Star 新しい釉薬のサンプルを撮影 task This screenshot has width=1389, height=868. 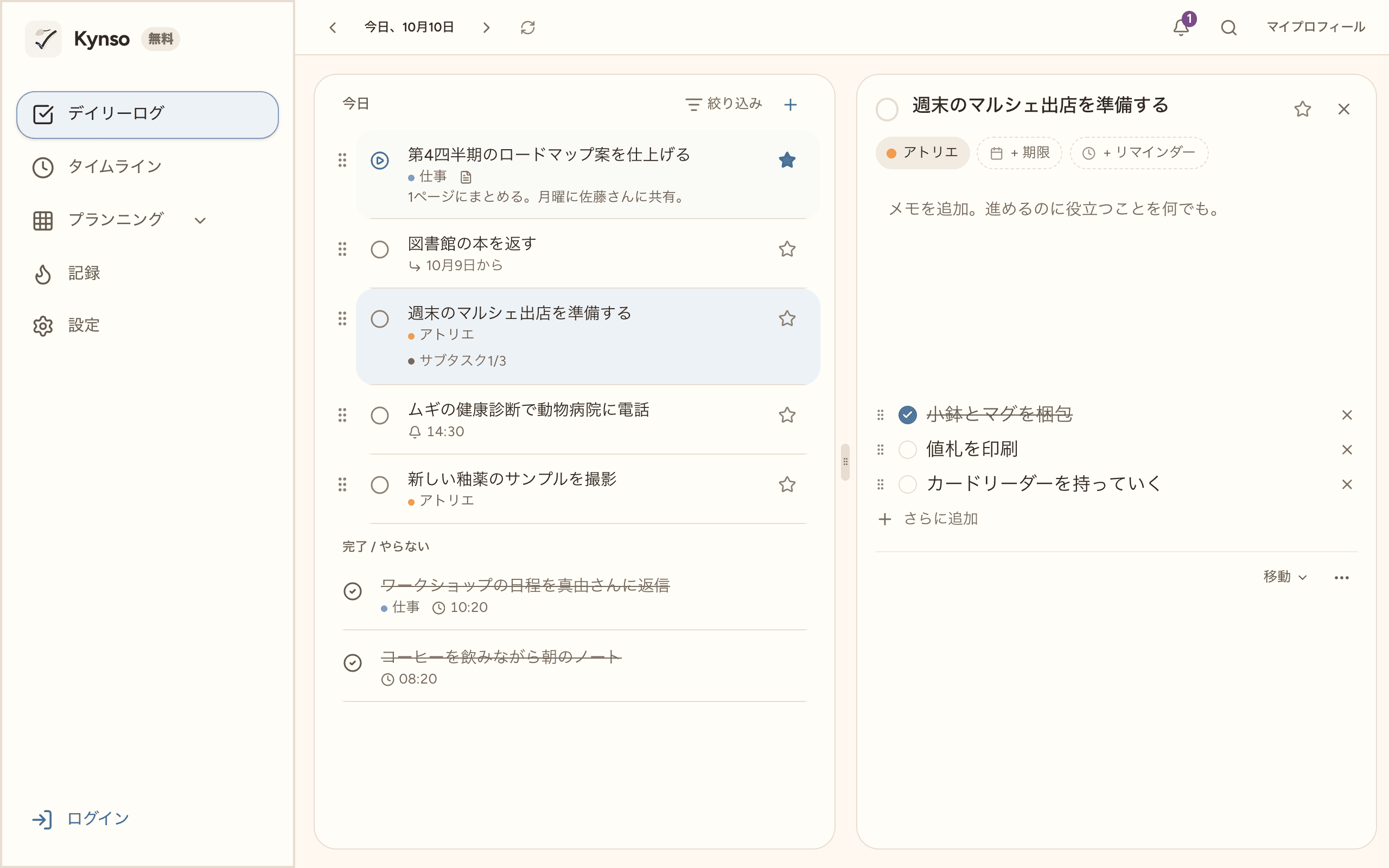(x=787, y=484)
